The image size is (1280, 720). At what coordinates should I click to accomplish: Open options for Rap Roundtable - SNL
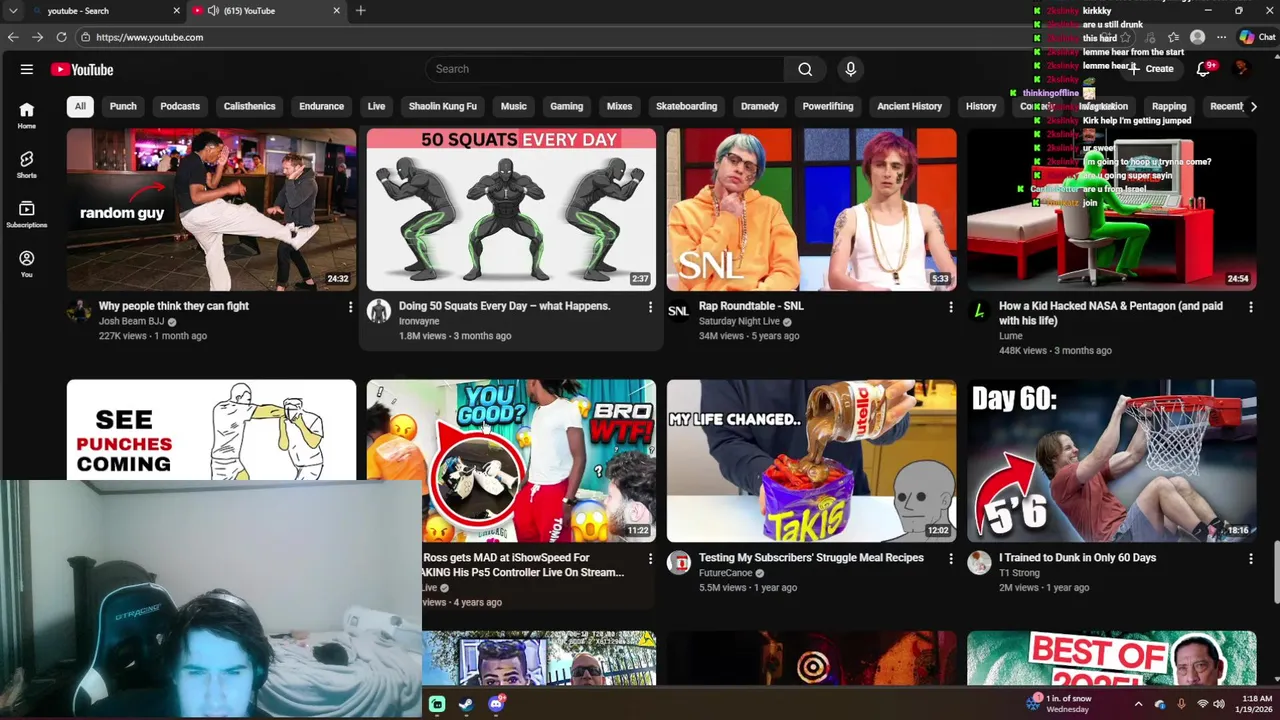pos(950,307)
